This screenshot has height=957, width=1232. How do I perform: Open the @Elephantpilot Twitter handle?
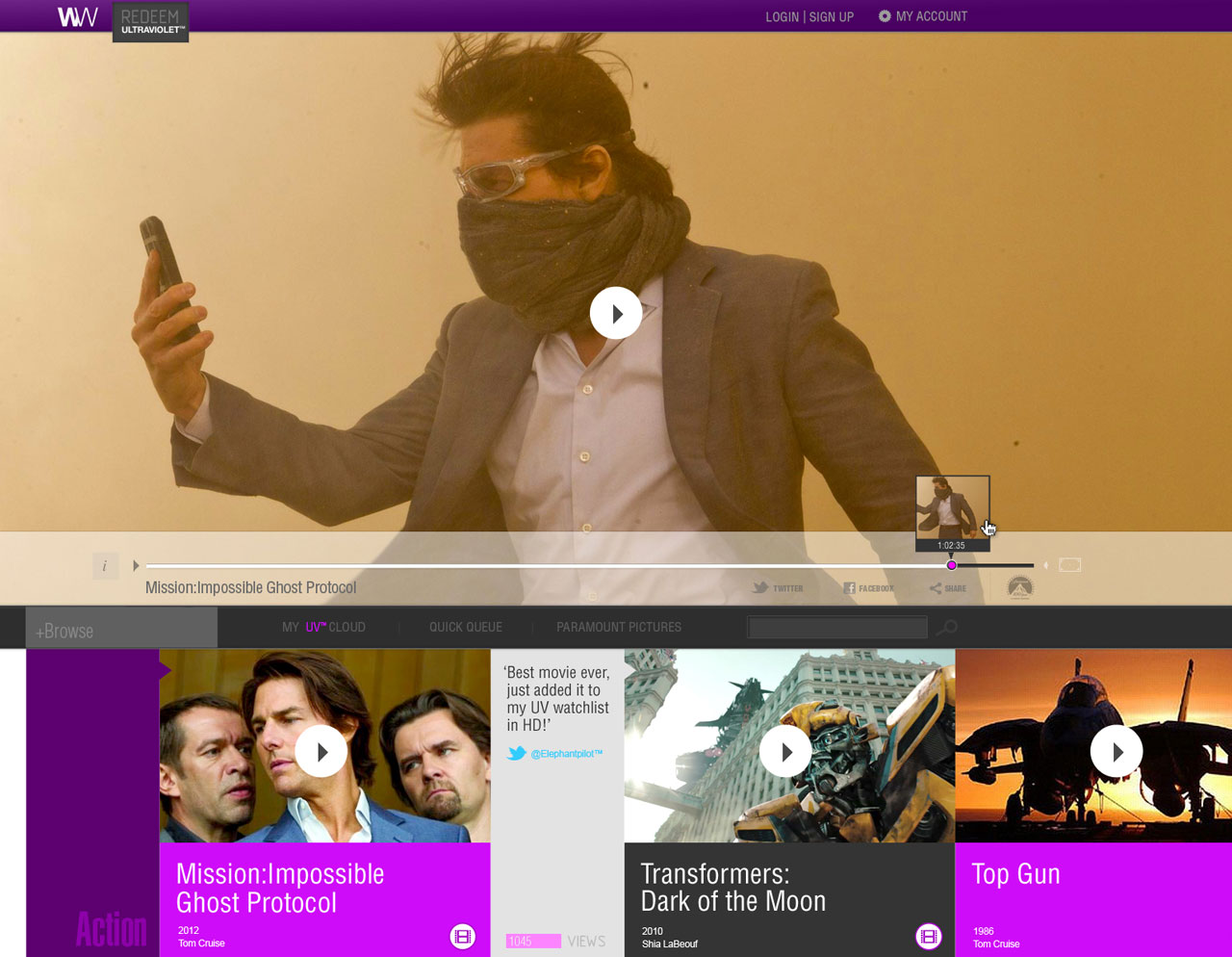[x=567, y=754]
